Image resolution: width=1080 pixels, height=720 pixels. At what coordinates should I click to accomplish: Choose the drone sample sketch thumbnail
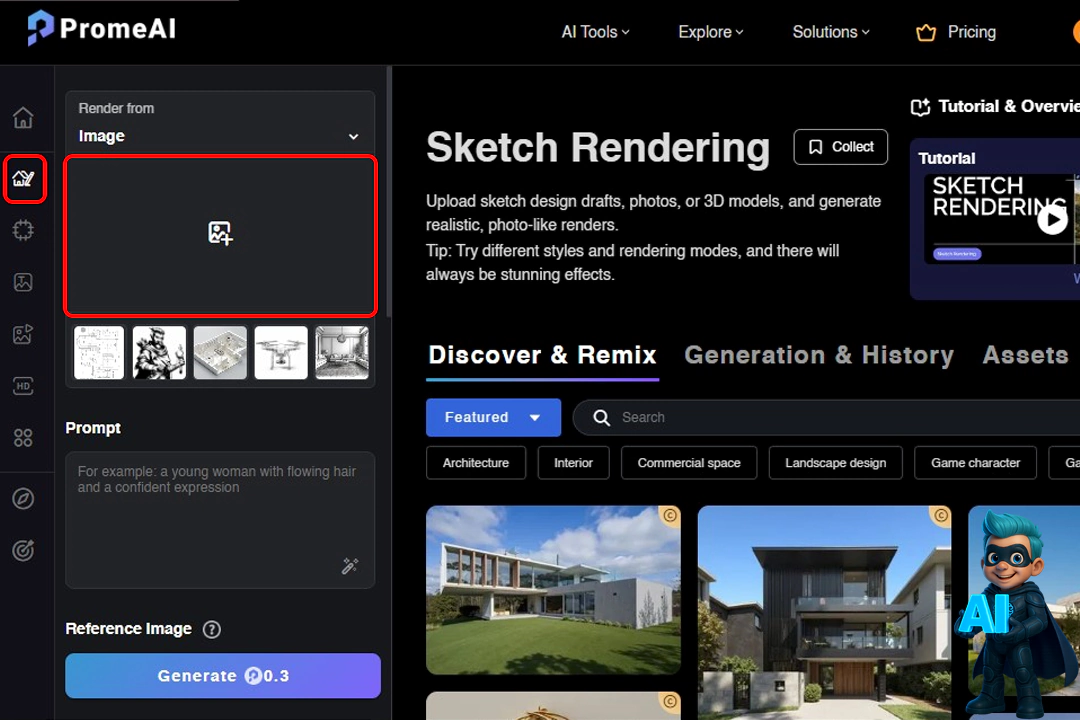coord(281,352)
